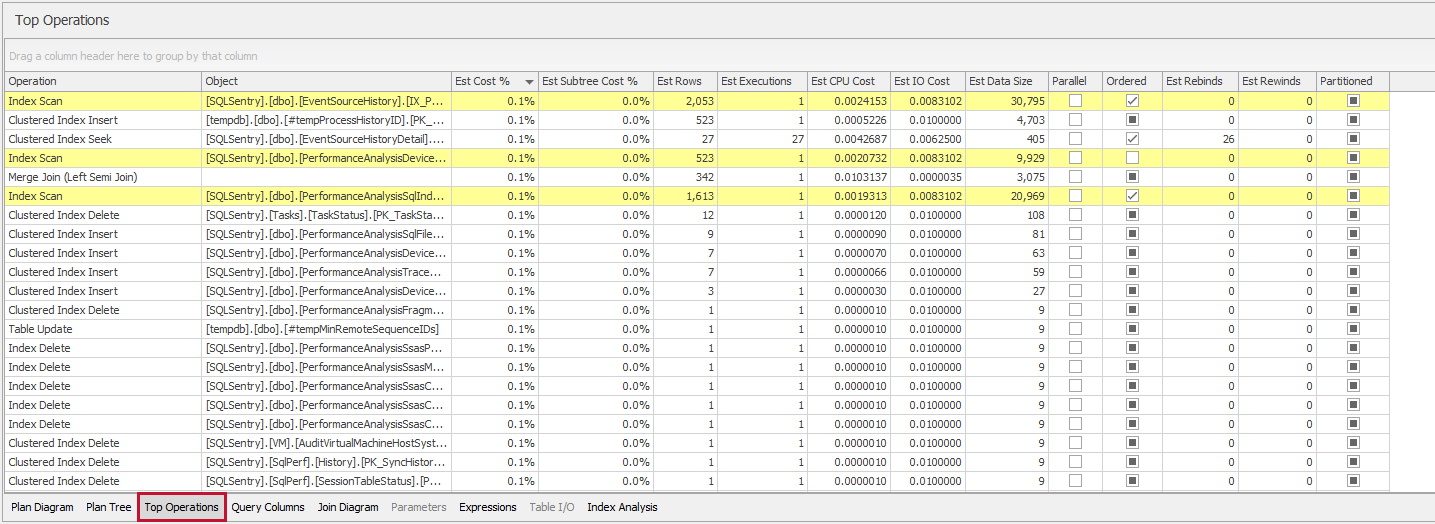Click Est Data Size value 3,075
1435x524 pixels.
[x=1029, y=177]
